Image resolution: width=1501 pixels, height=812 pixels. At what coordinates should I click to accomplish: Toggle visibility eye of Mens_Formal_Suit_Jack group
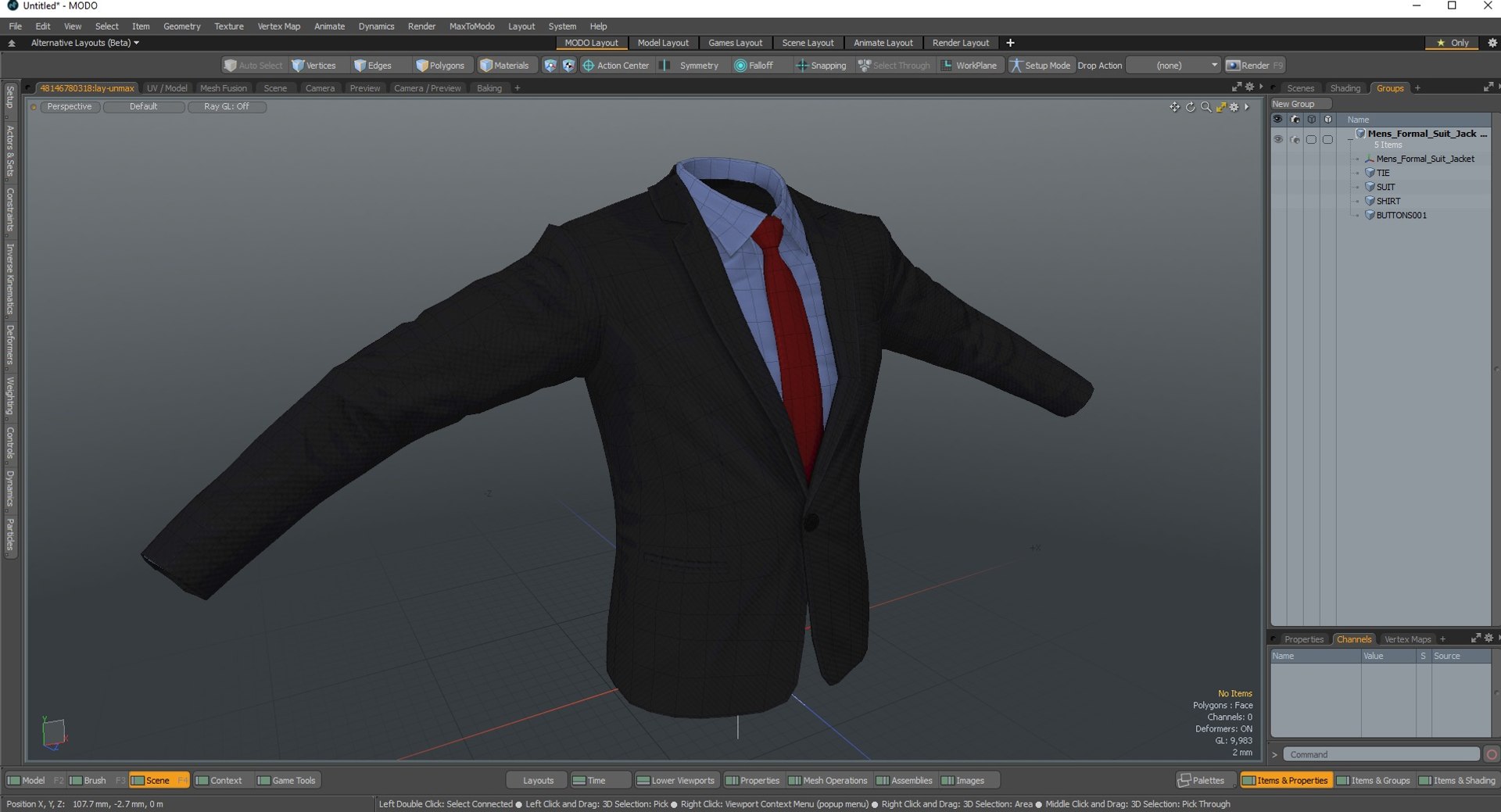point(1277,140)
